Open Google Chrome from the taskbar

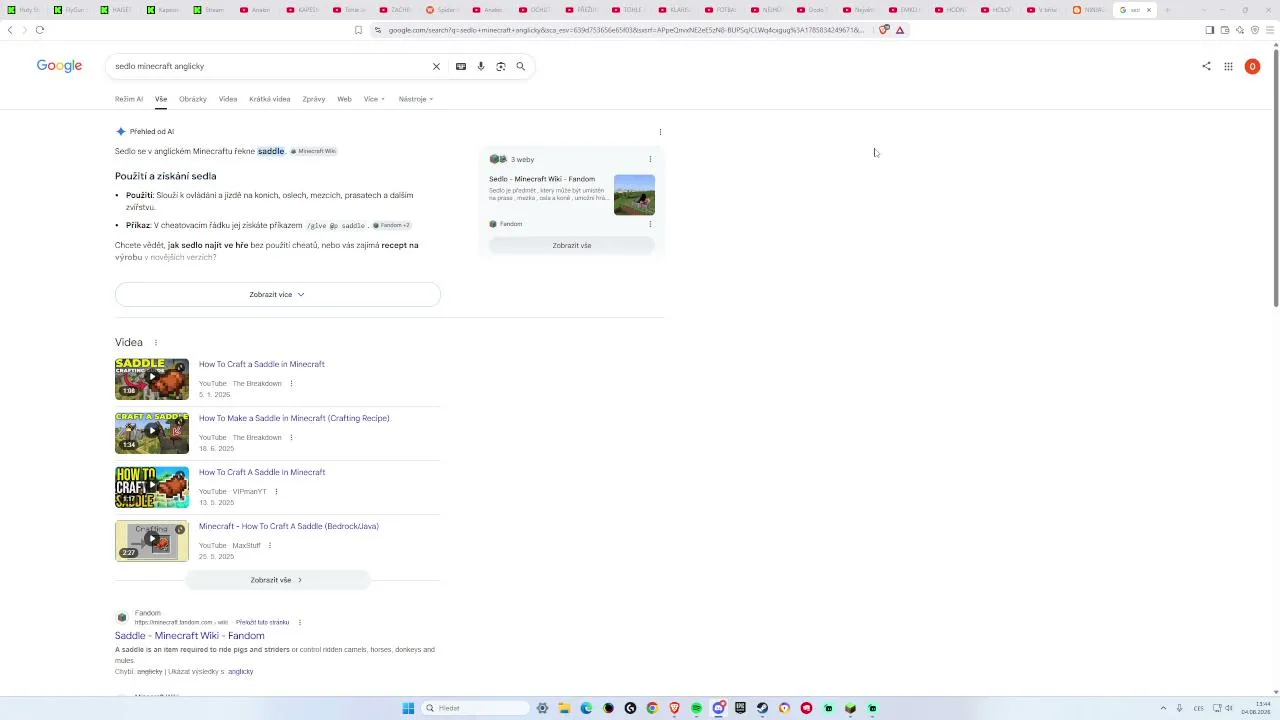652,708
